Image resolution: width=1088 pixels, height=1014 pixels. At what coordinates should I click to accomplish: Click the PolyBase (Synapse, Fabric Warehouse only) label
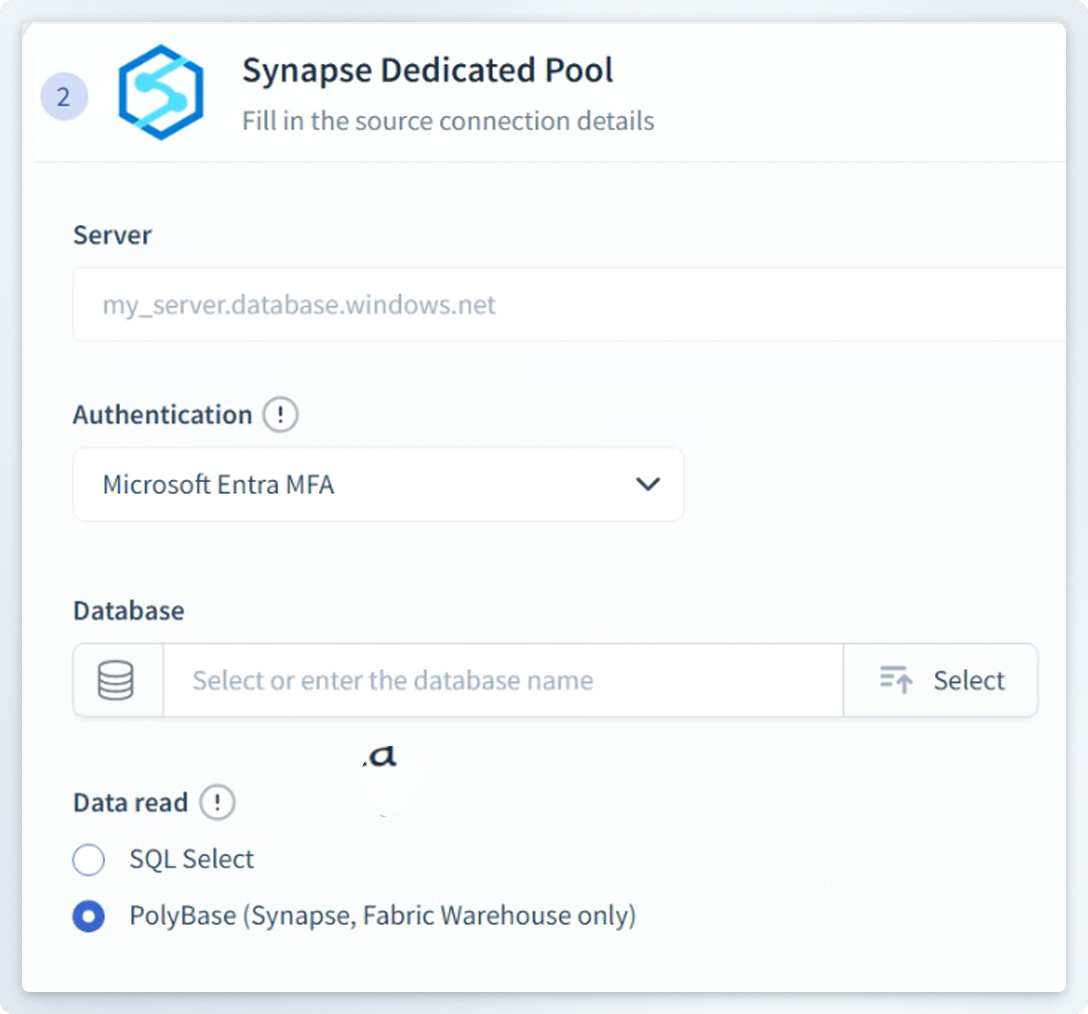point(382,915)
